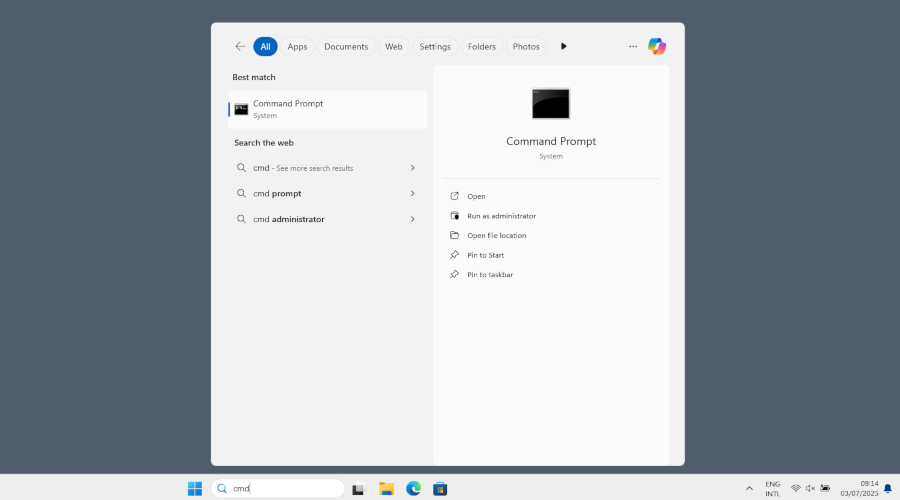This screenshot has height=500, width=900.
Task: Click Run as administrator
Action: (502, 216)
